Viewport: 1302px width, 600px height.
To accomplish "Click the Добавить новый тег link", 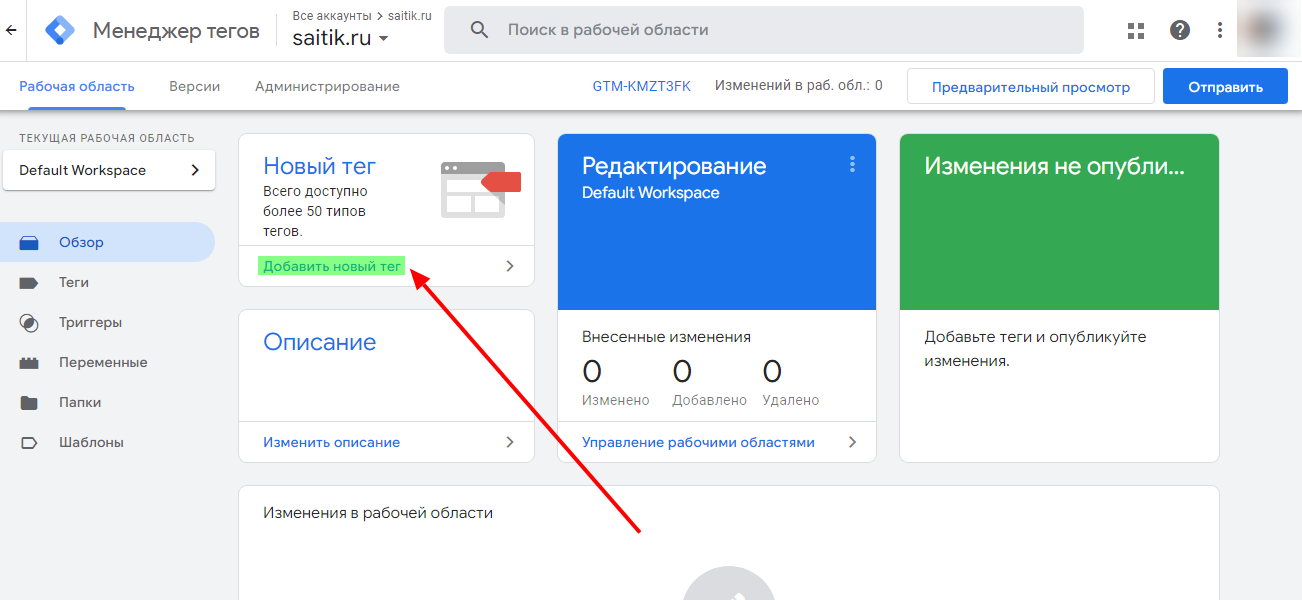I will coord(333,266).
